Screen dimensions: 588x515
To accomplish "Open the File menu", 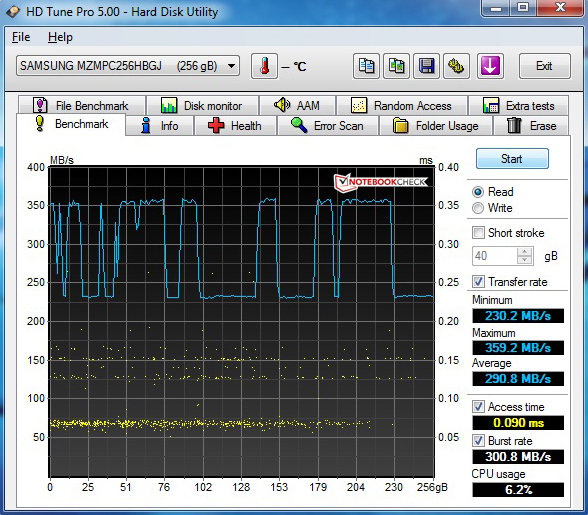I will pyautogui.click(x=21, y=37).
